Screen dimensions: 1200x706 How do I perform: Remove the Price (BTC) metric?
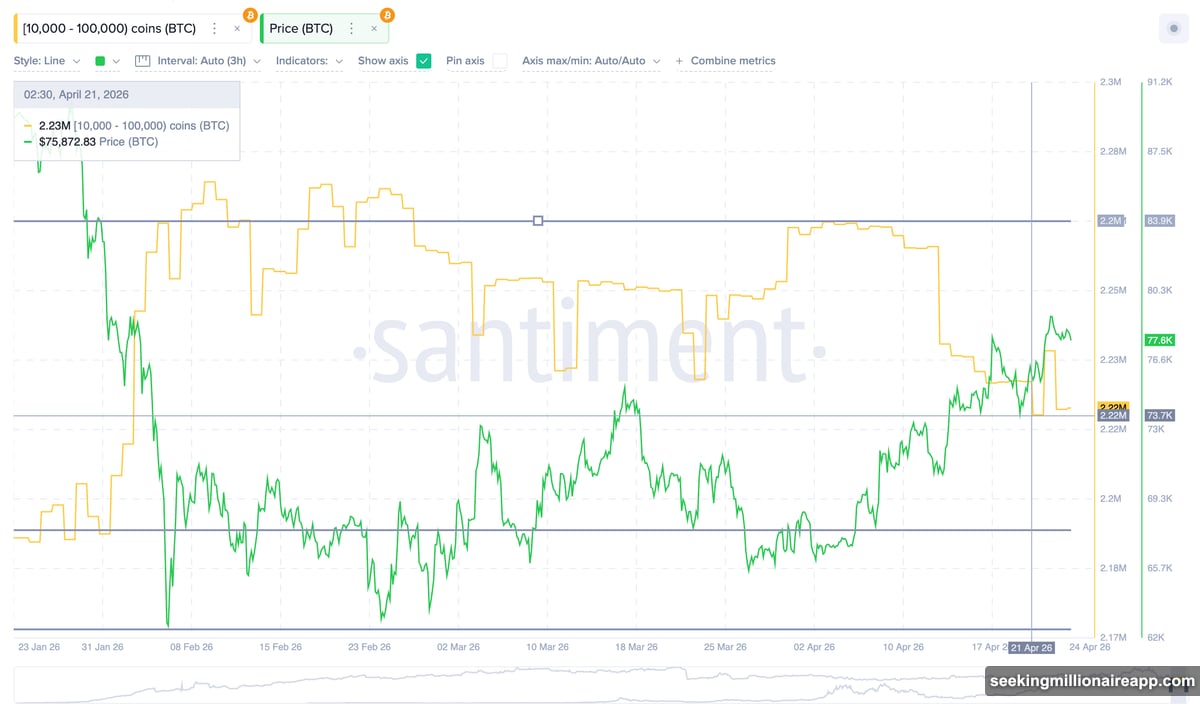point(374,29)
